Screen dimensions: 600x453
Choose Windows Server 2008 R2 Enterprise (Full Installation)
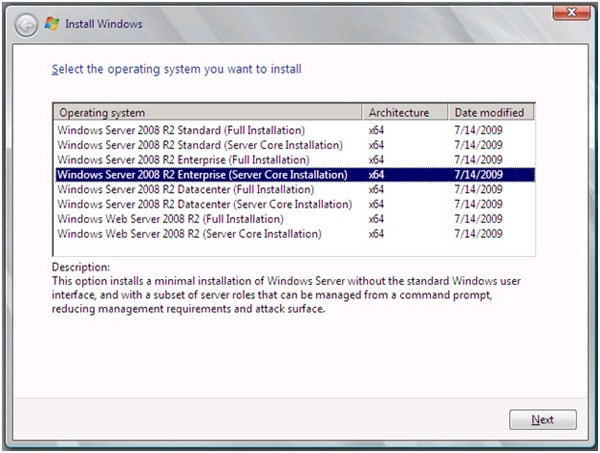click(x=295, y=160)
